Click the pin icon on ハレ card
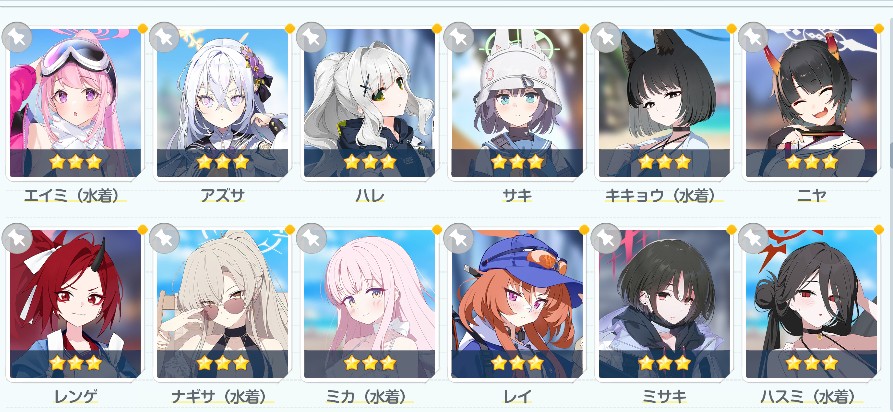The height and width of the screenshot is (412, 893). (x=311, y=38)
